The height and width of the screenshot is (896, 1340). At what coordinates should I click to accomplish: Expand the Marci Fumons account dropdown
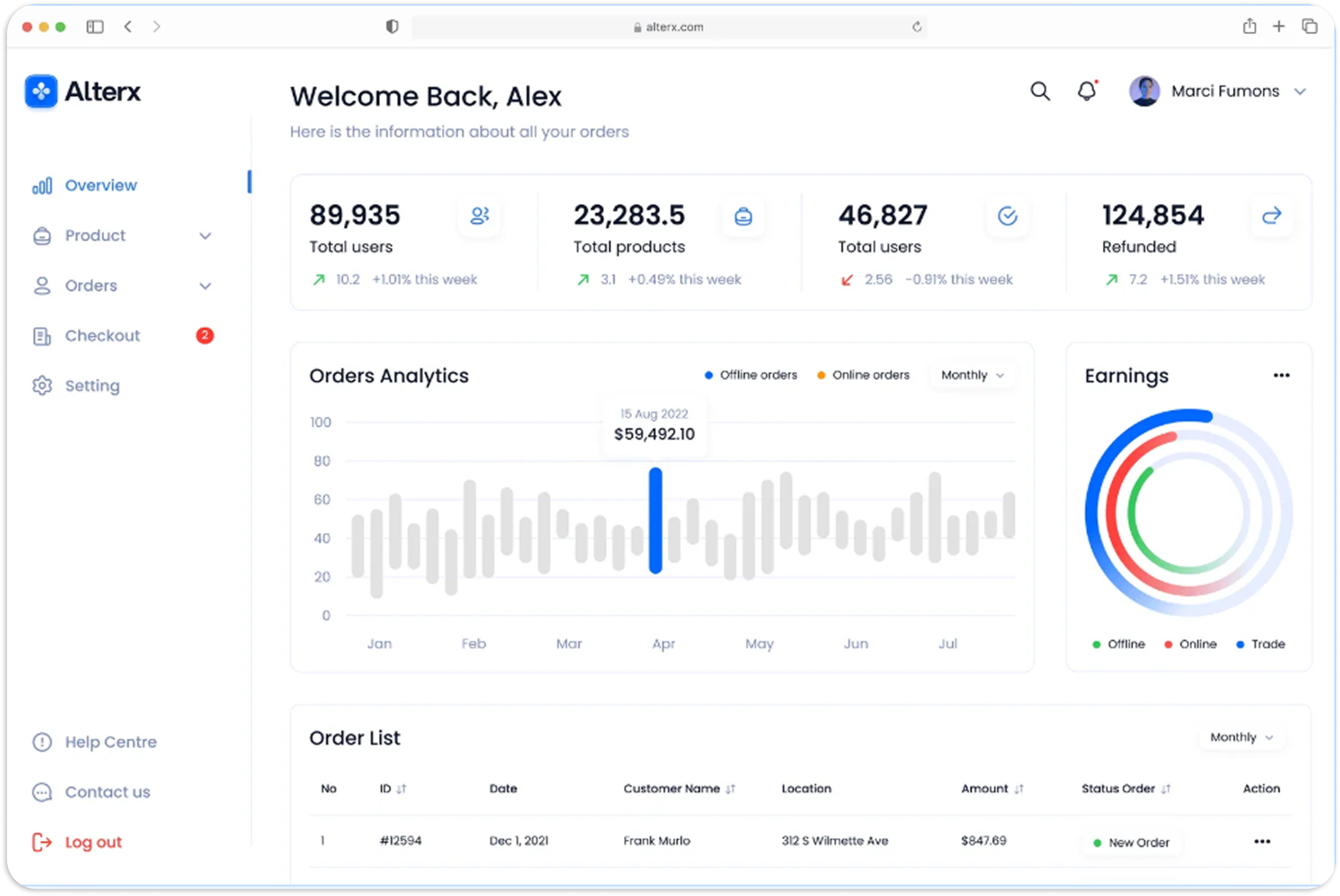coord(1299,91)
